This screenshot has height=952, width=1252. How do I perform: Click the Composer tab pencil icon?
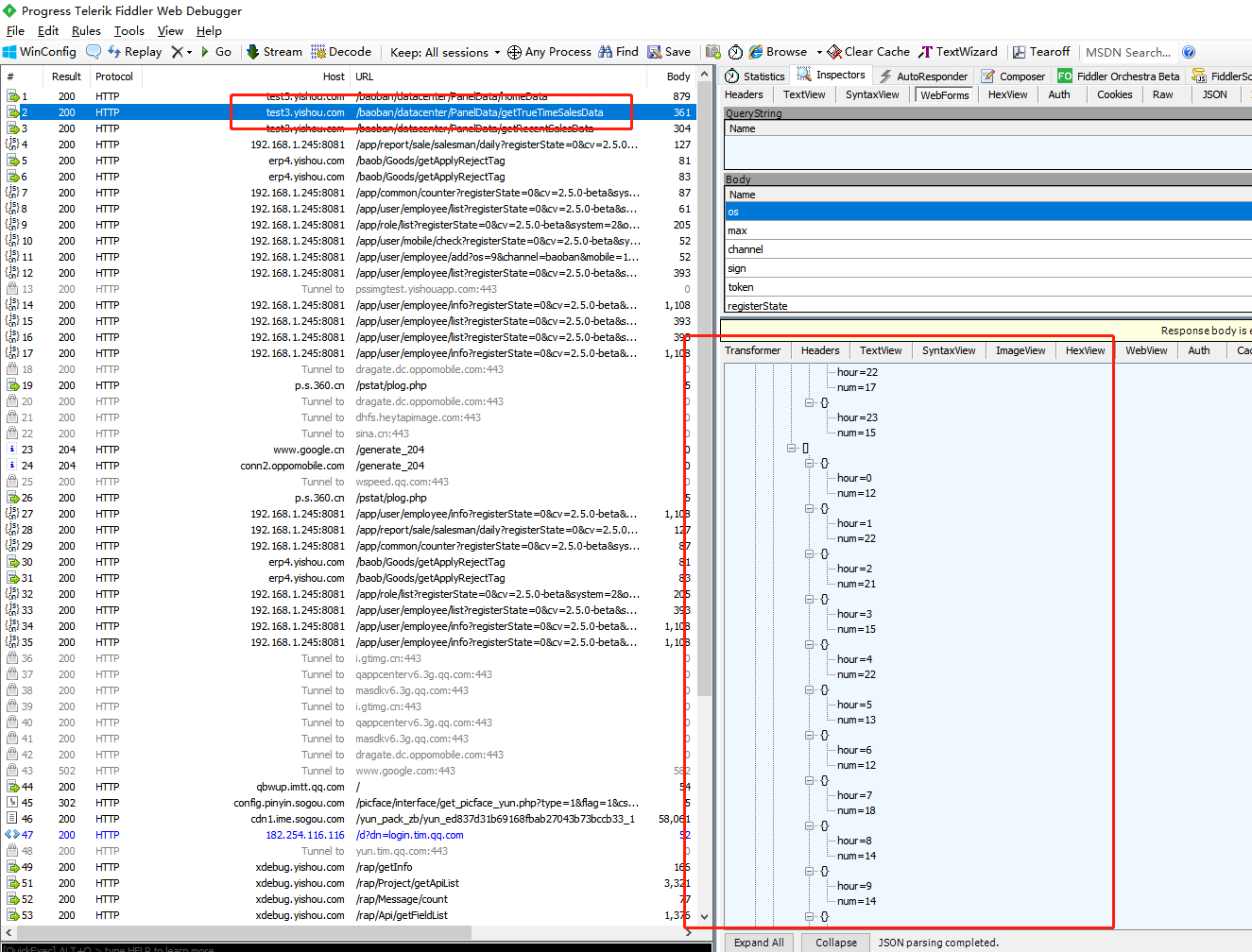988,76
